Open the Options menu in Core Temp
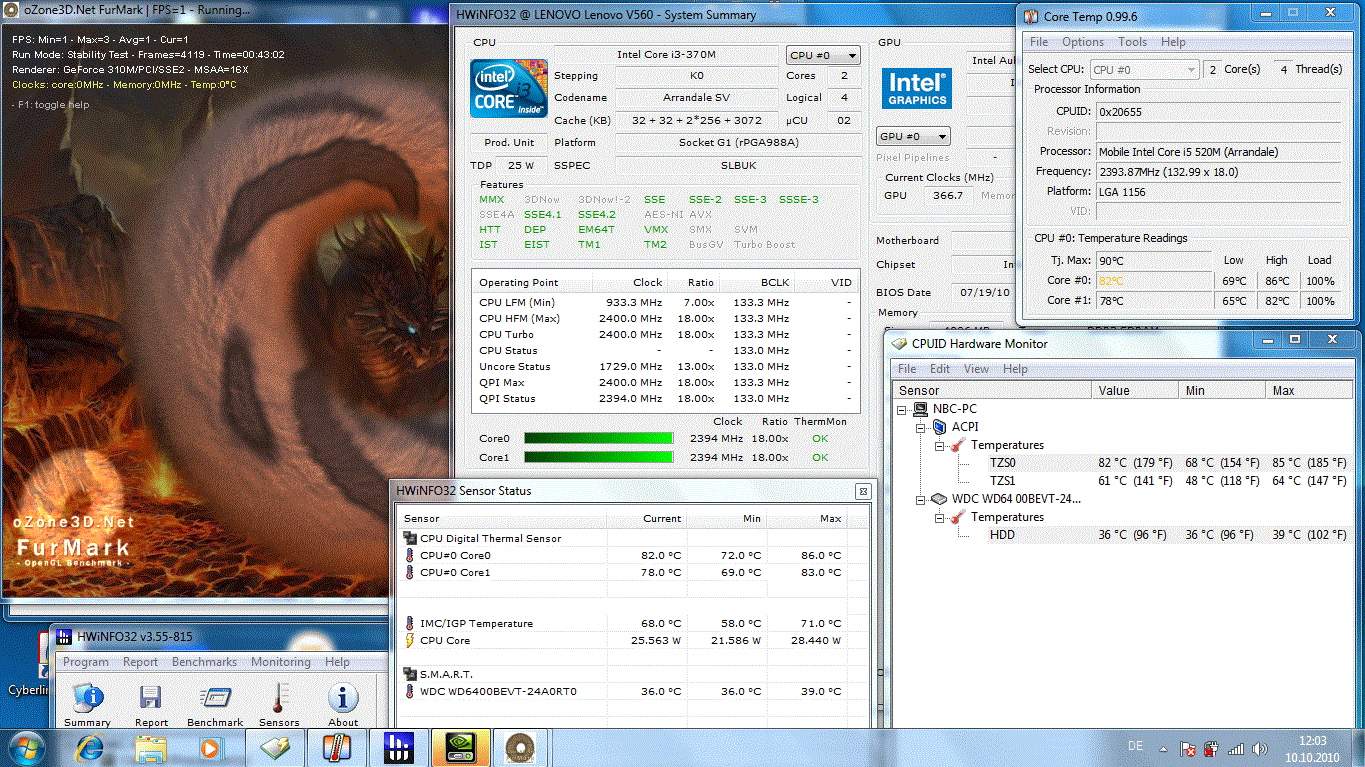The width and height of the screenshot is (1365, 767). (1083, 42)
